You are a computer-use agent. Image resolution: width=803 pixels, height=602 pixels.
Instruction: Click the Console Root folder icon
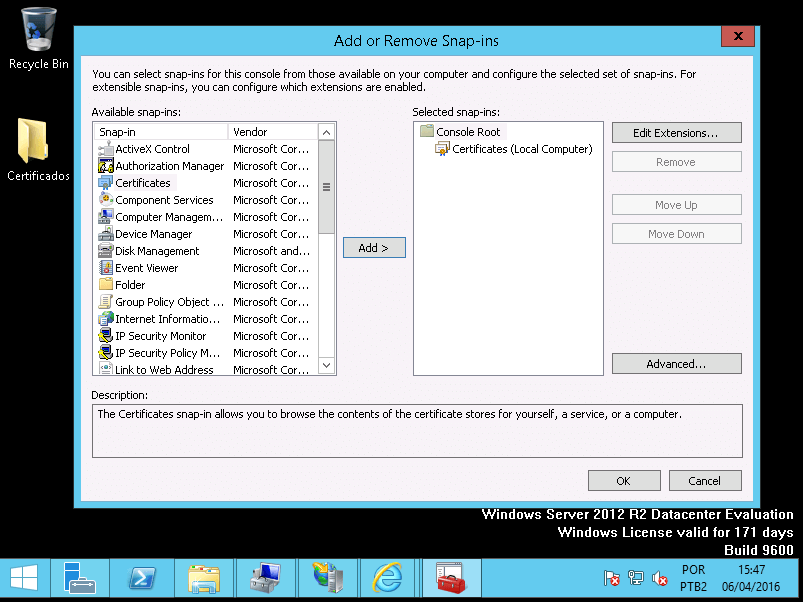click(x=427, y=131)
